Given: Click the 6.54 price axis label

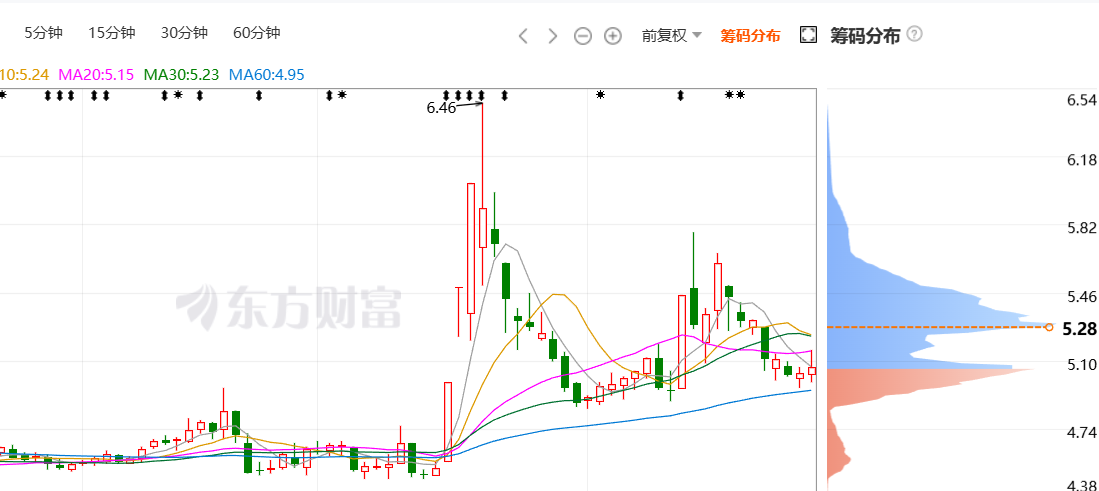Looking at the screenshot, I should 1081,100.
